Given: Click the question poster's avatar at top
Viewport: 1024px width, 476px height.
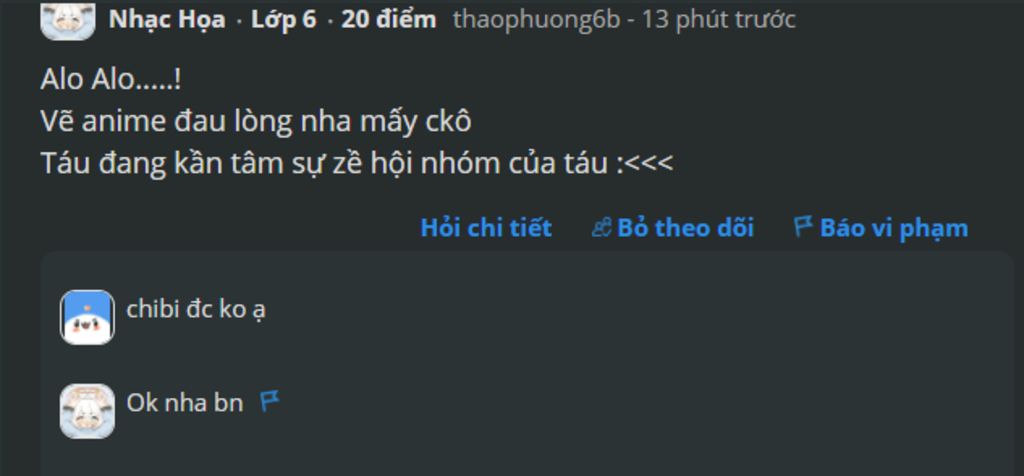Looking at the screenshot, I should [68, 20].
